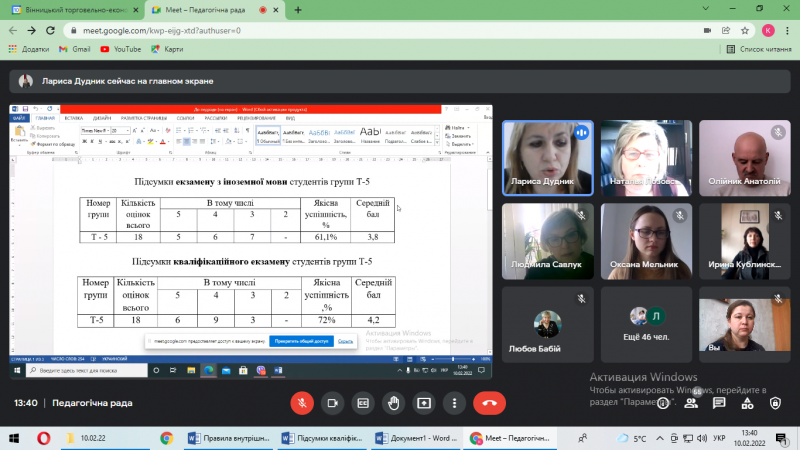Open meeting details info icon

click(x=663, y=404)
